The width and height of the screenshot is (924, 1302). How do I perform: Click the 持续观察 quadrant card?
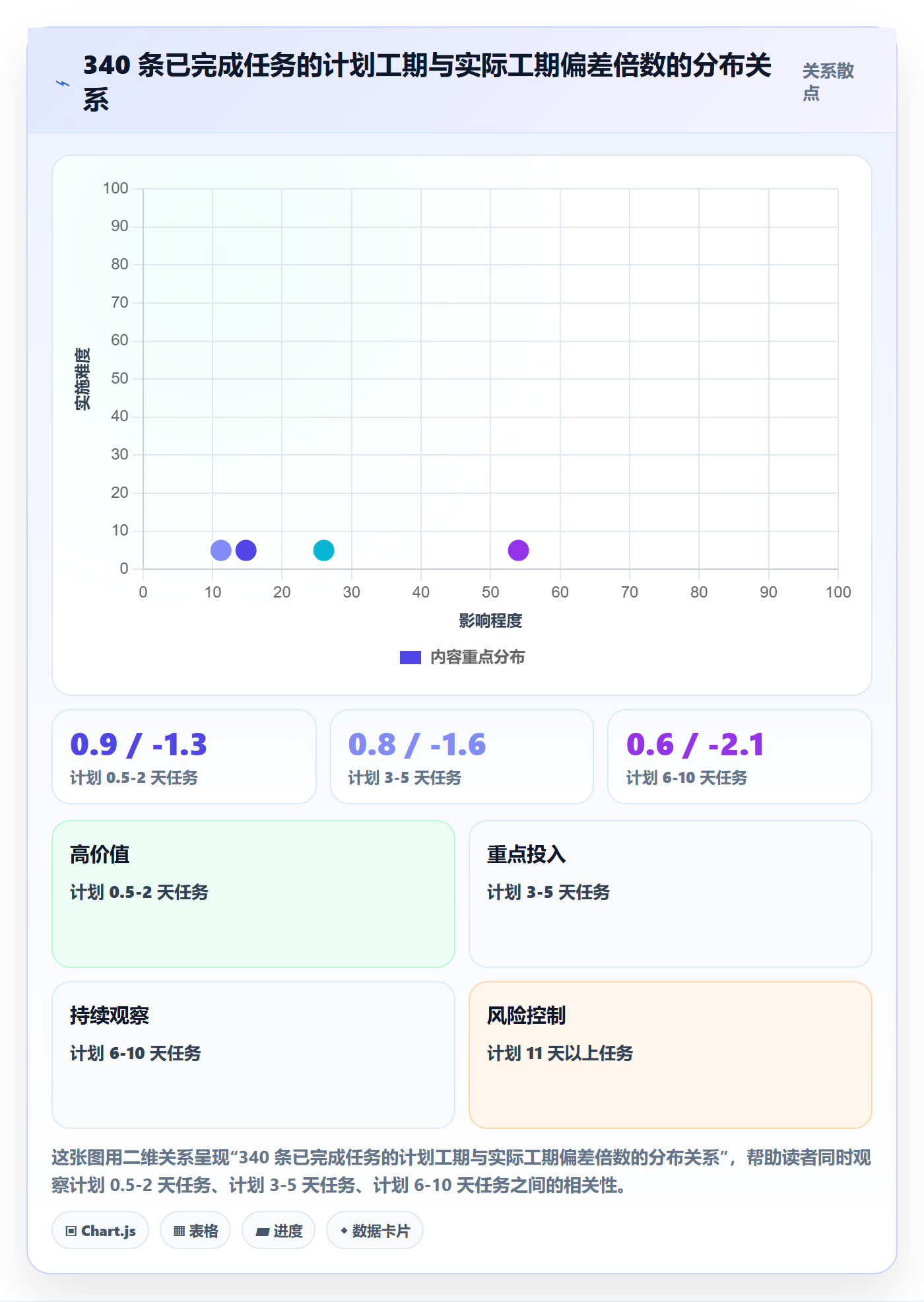tap(253, 1055)
